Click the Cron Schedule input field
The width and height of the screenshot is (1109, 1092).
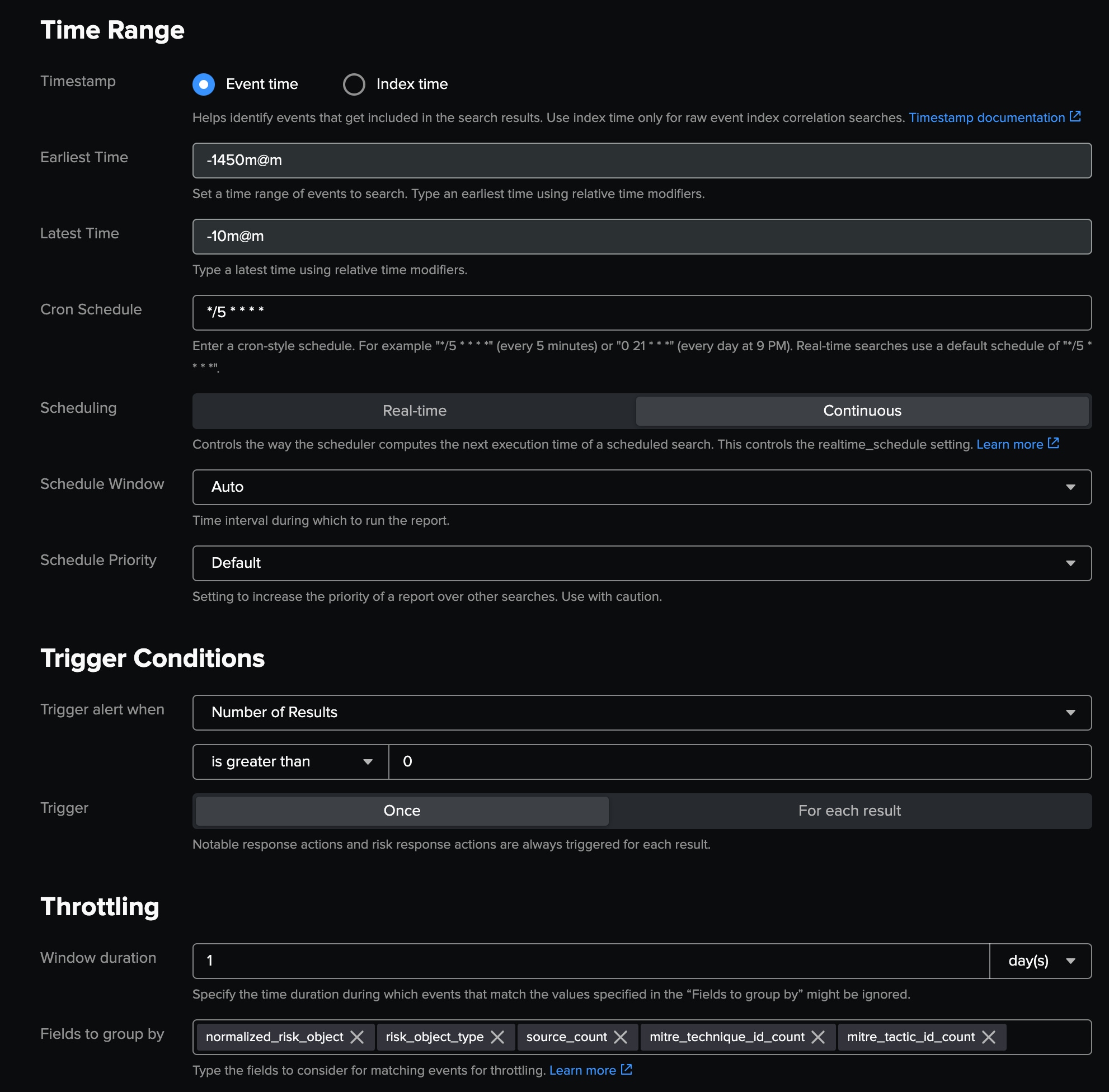click(641, 313)
